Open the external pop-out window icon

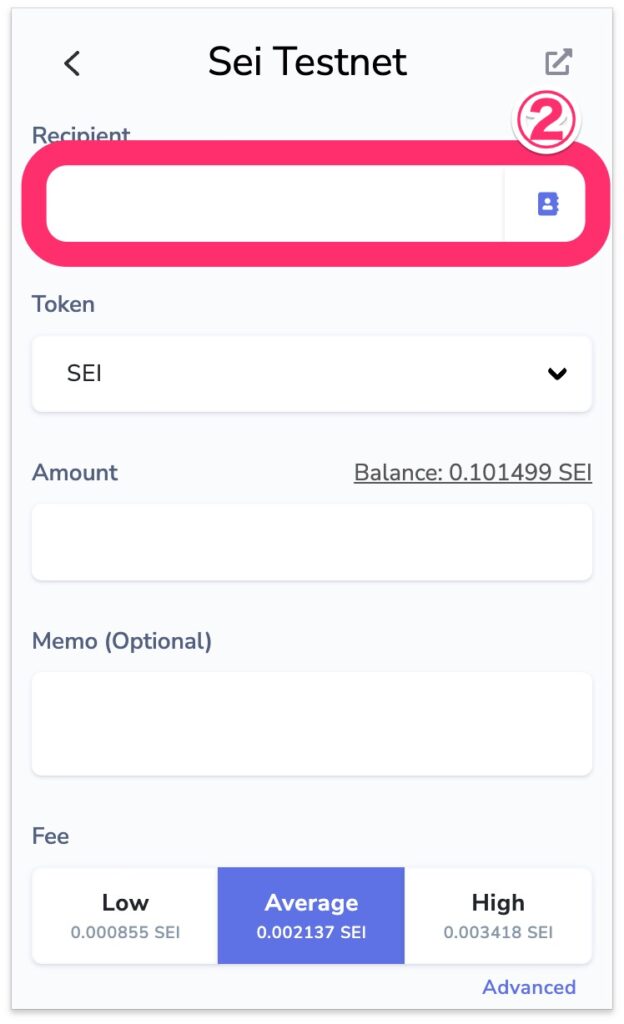[x=558, y=62]
